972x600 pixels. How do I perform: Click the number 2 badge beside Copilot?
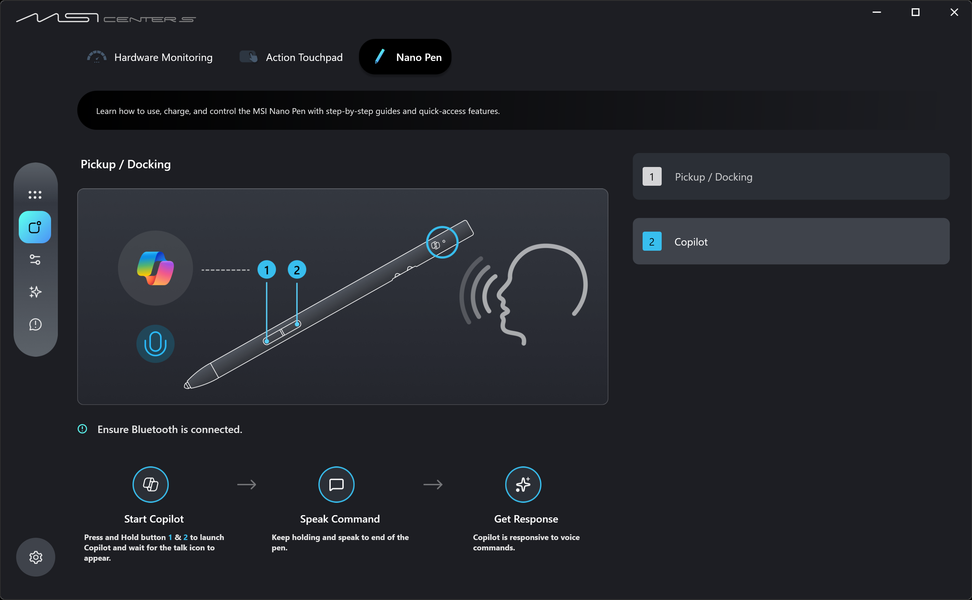(x=652, y=241)
